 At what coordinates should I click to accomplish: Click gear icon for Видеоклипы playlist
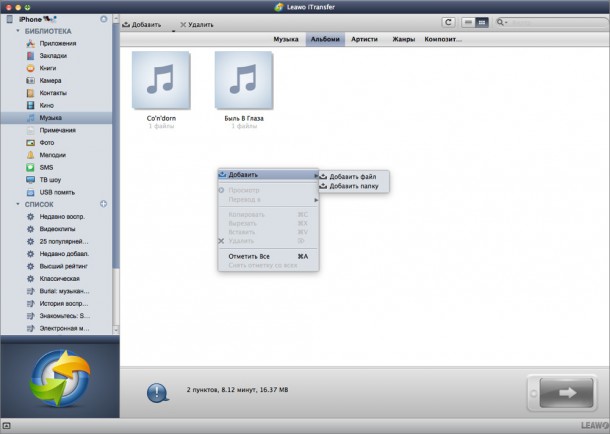30,229
